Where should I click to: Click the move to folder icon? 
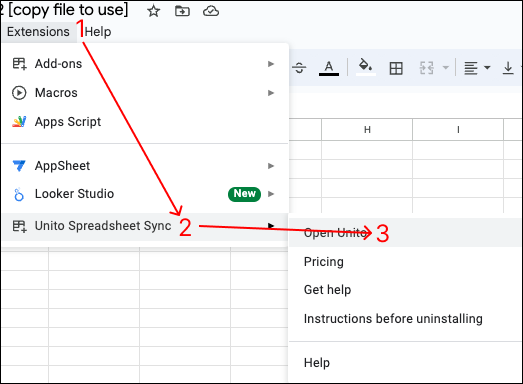(x=182, y=11)
